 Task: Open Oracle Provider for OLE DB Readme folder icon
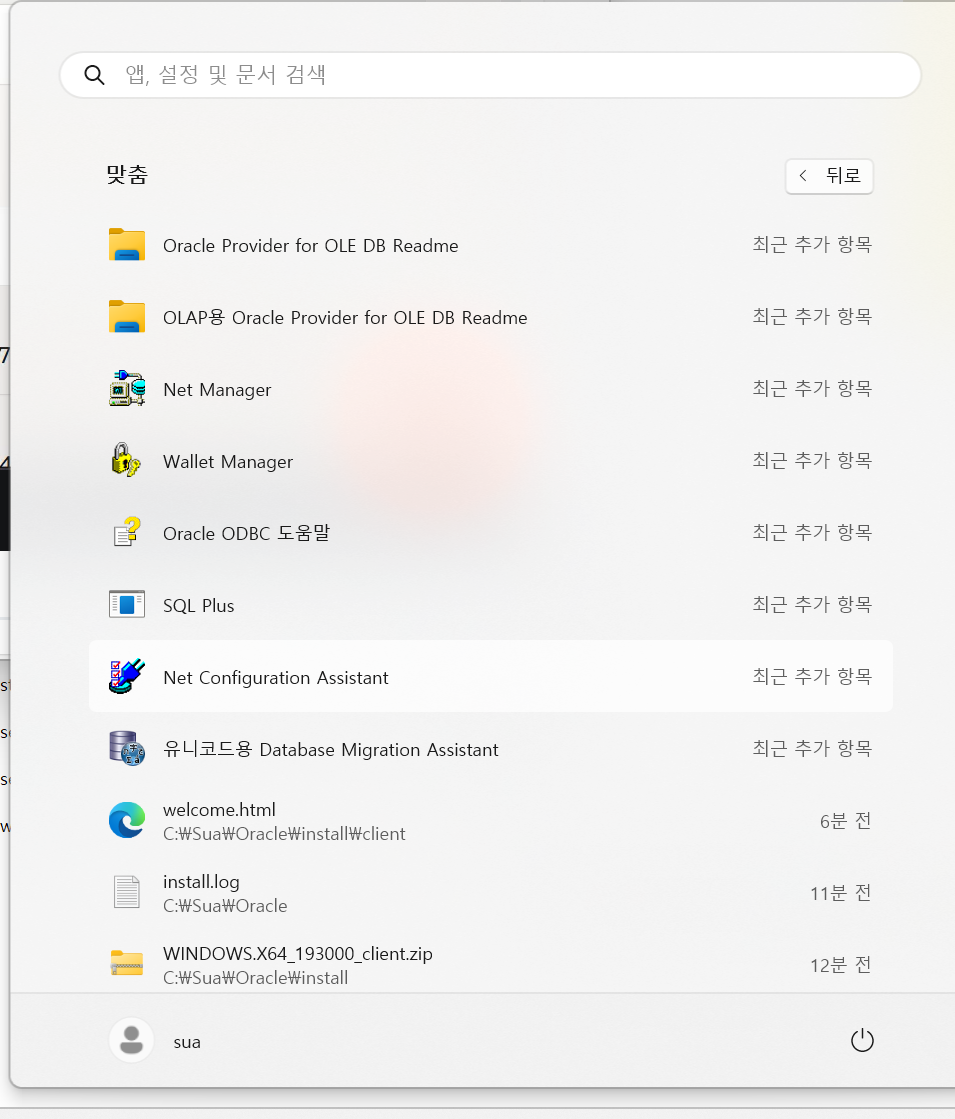127,245
